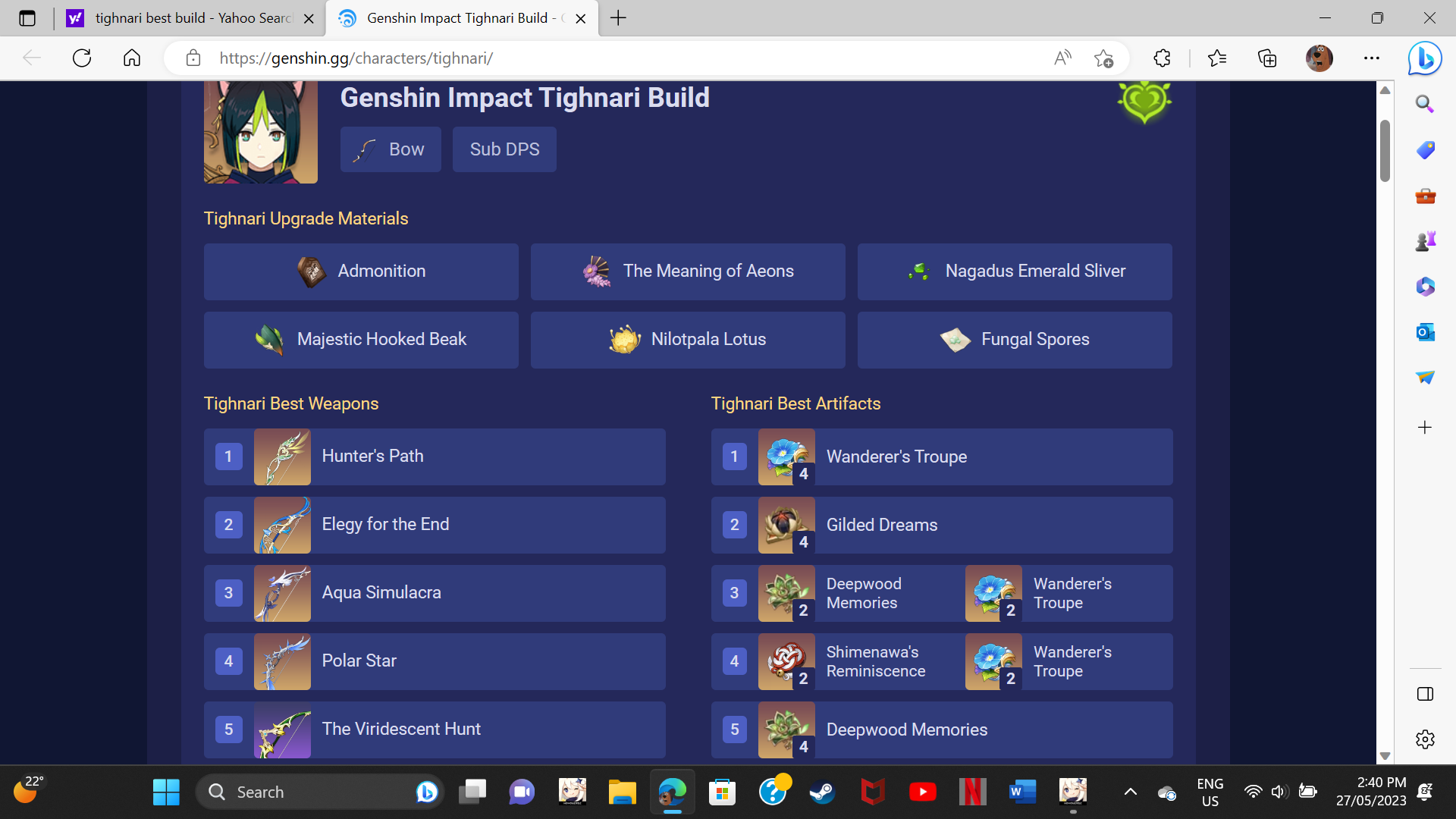Open the browser profile menu
1456x819 pixels.
point(1319,58)
